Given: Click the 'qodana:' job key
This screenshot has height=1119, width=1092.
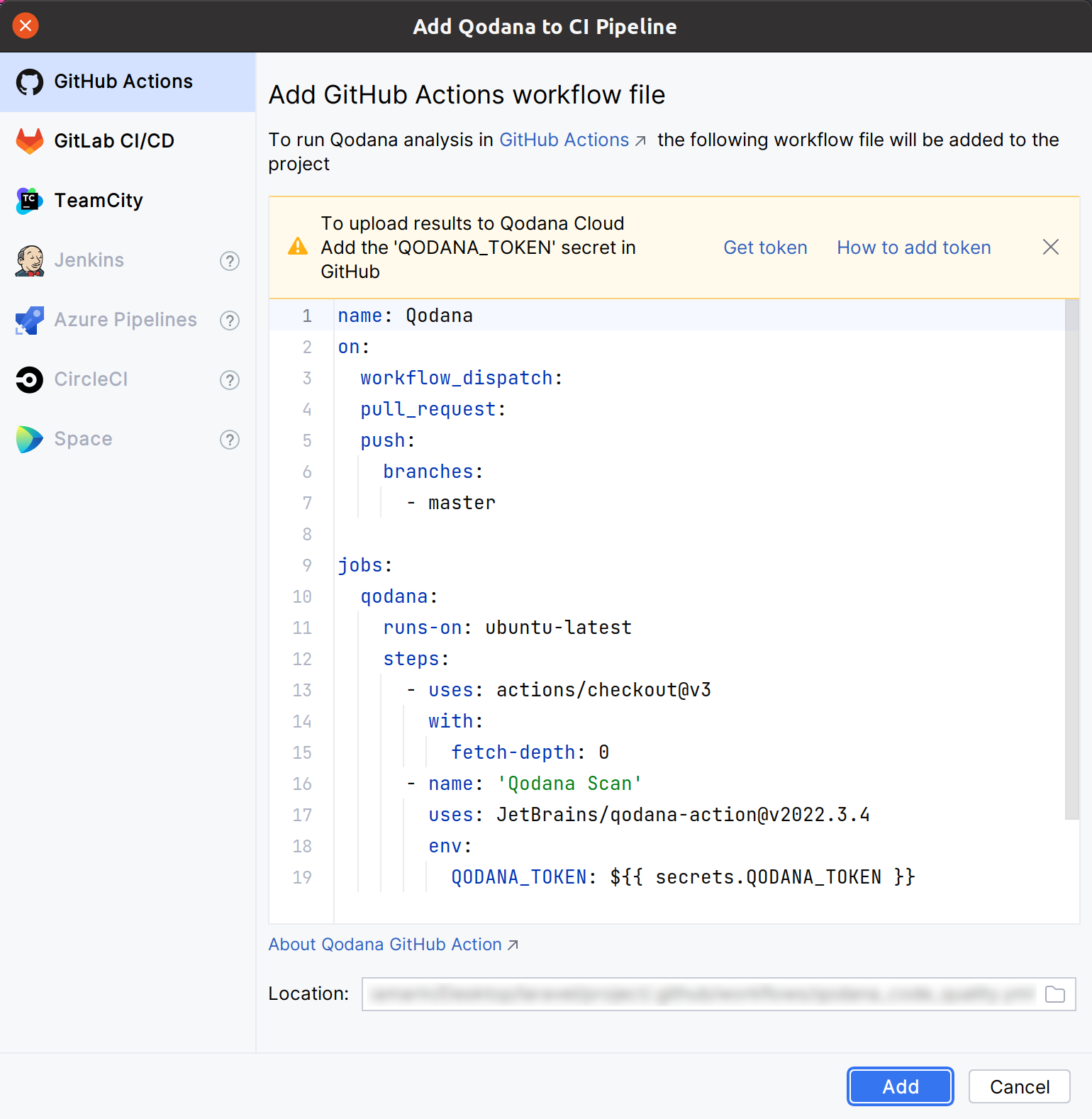Looking at the screenshot, I should [399, 596].
